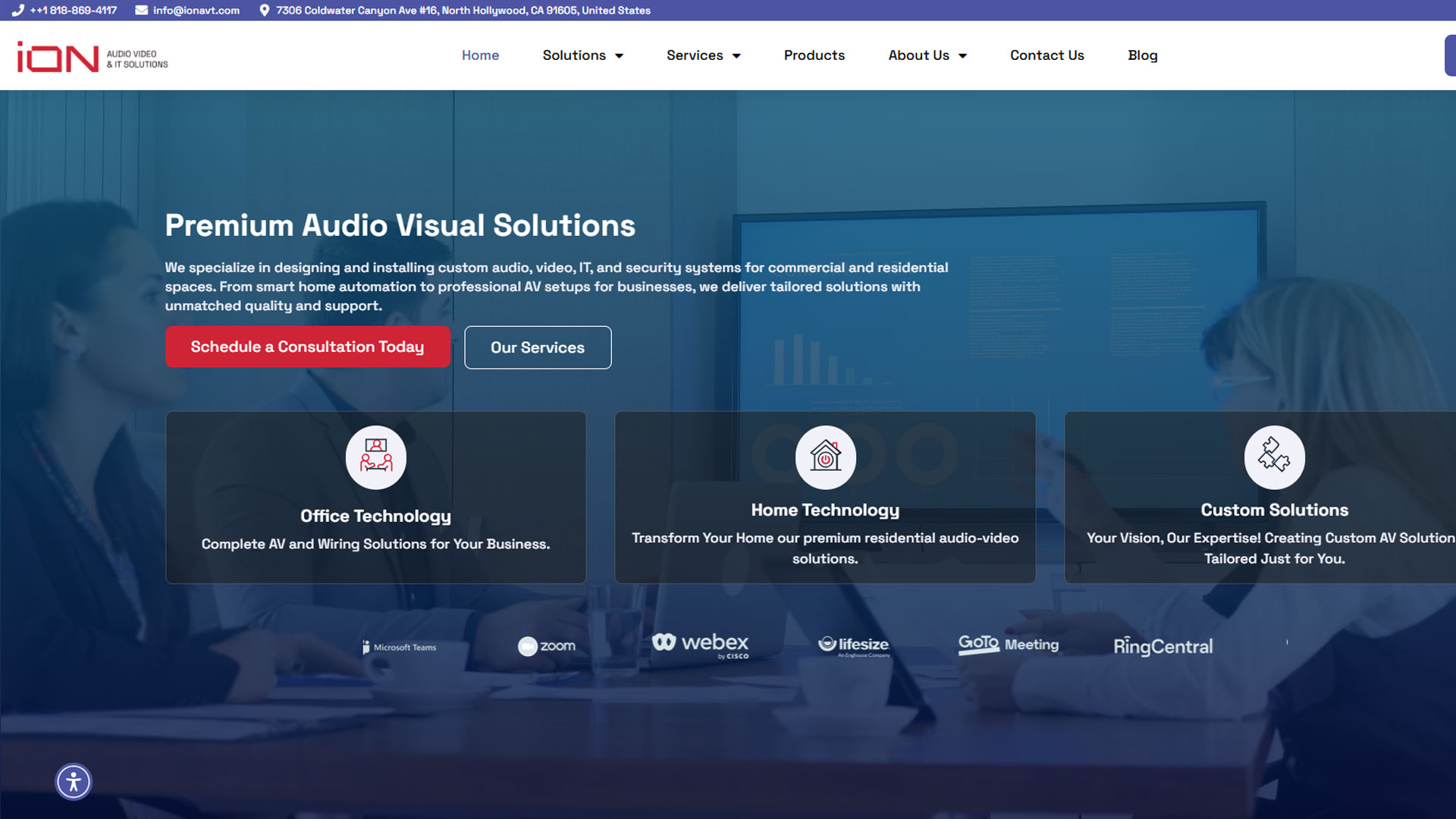
Task: Click the envelope email icon
Action: coord(141,11)
